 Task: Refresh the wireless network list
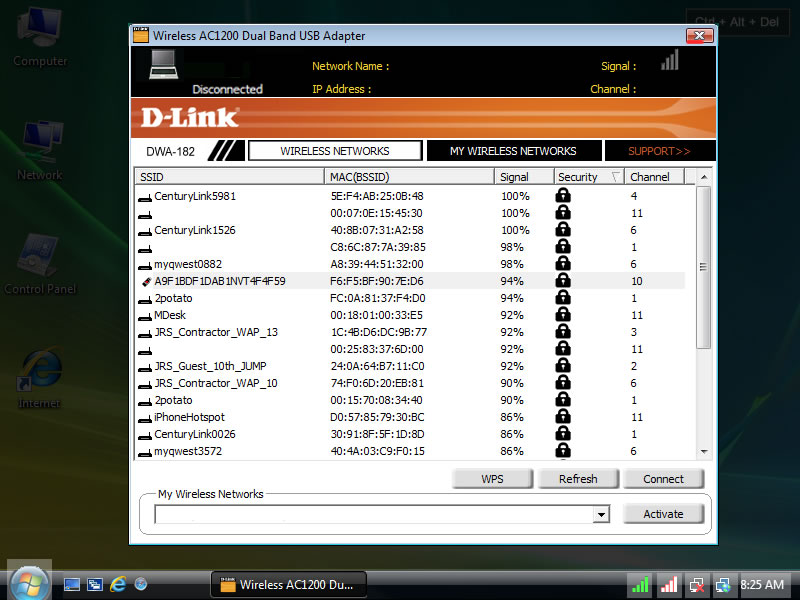point(578,479)
